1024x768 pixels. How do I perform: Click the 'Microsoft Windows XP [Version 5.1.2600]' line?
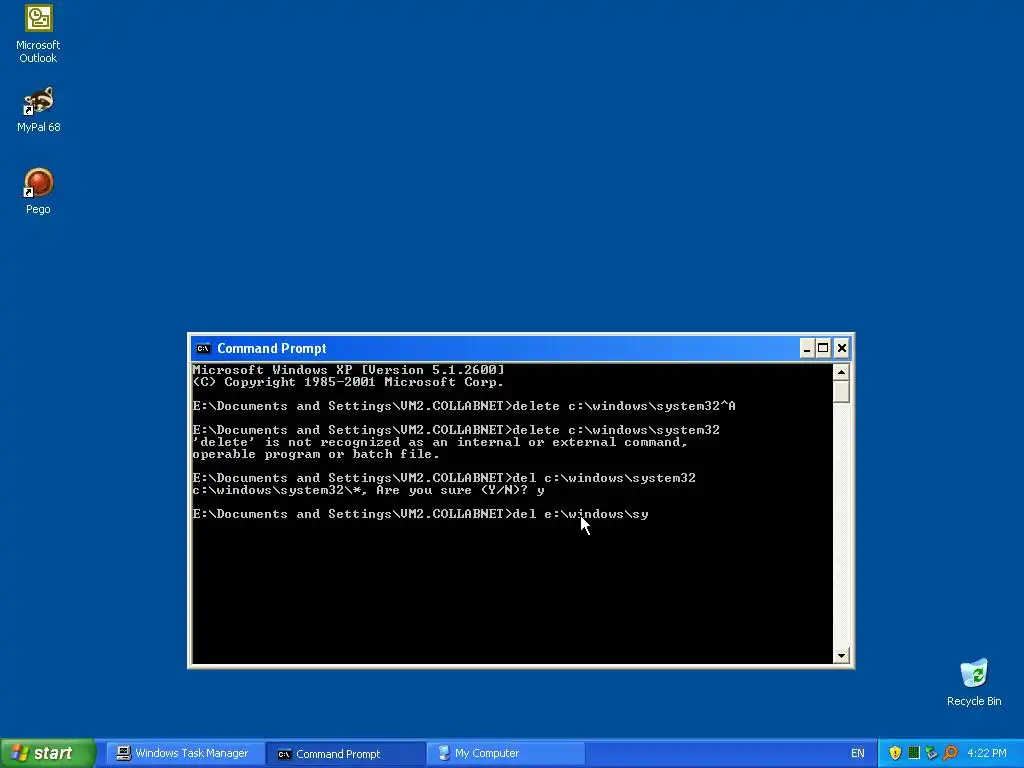click(x=348, y=370)
